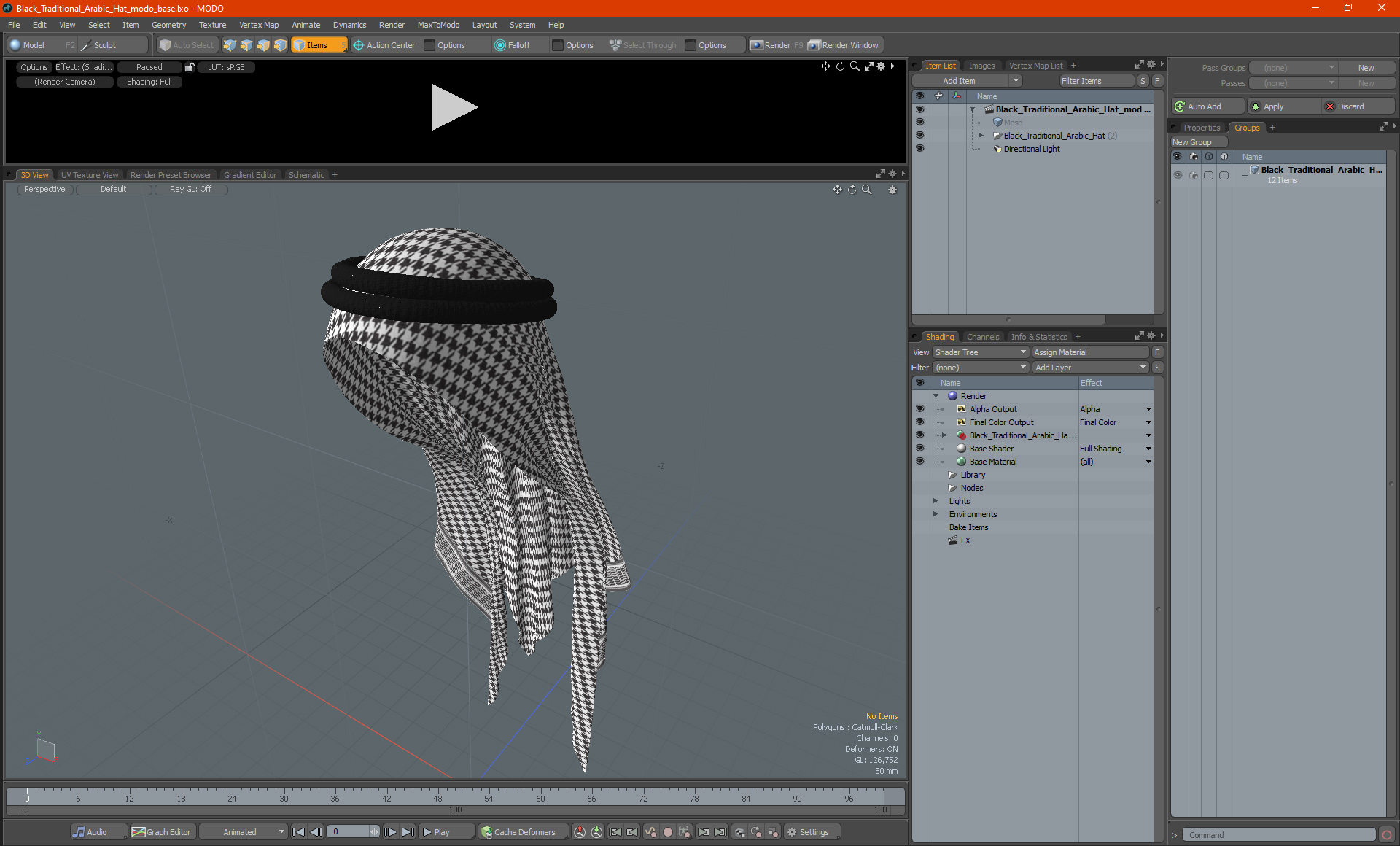The image size is (1400, 846).
Task: Go to first frame
Action: (298, 832)
